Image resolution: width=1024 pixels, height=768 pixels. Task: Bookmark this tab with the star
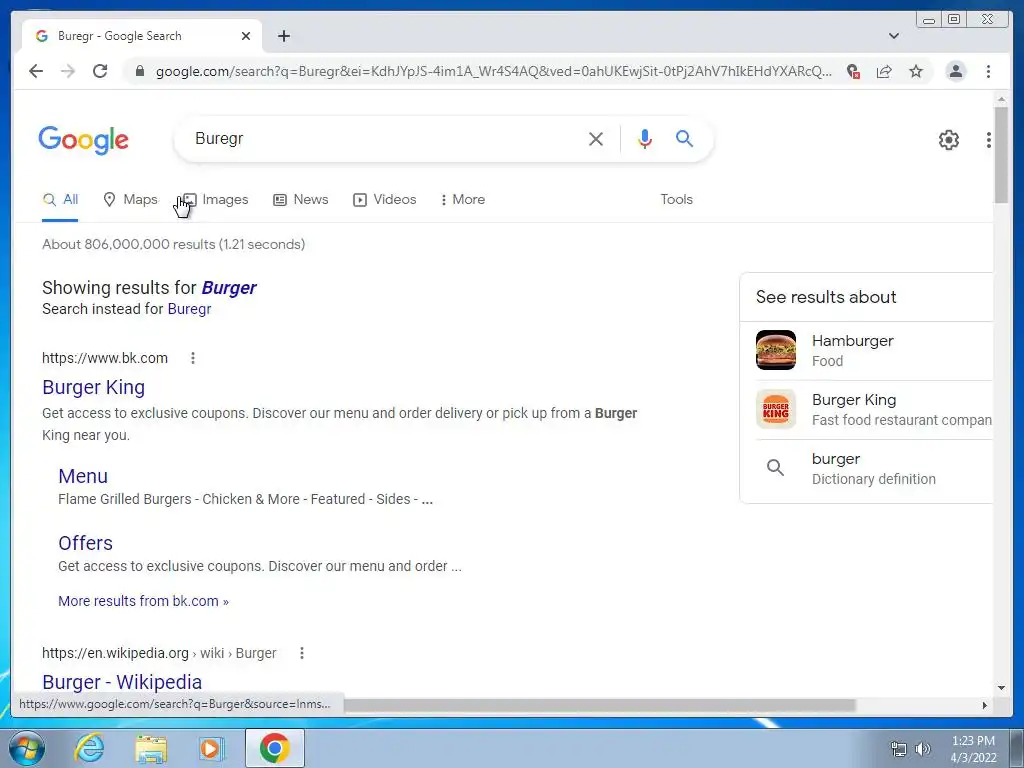(x=916, y=71)
